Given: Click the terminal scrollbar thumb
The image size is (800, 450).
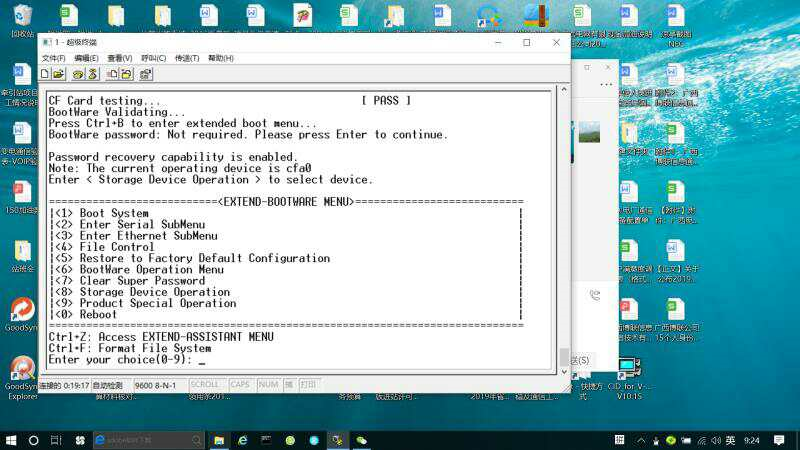Looking at the screenshot, I should click(564, 357).
